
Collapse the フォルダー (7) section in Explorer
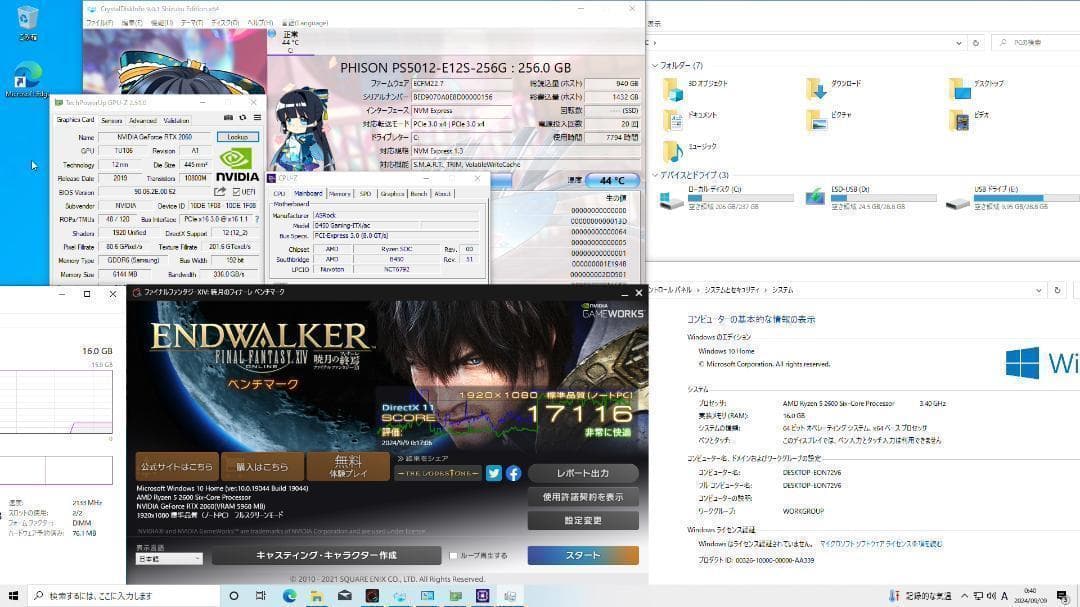[654, 66]
